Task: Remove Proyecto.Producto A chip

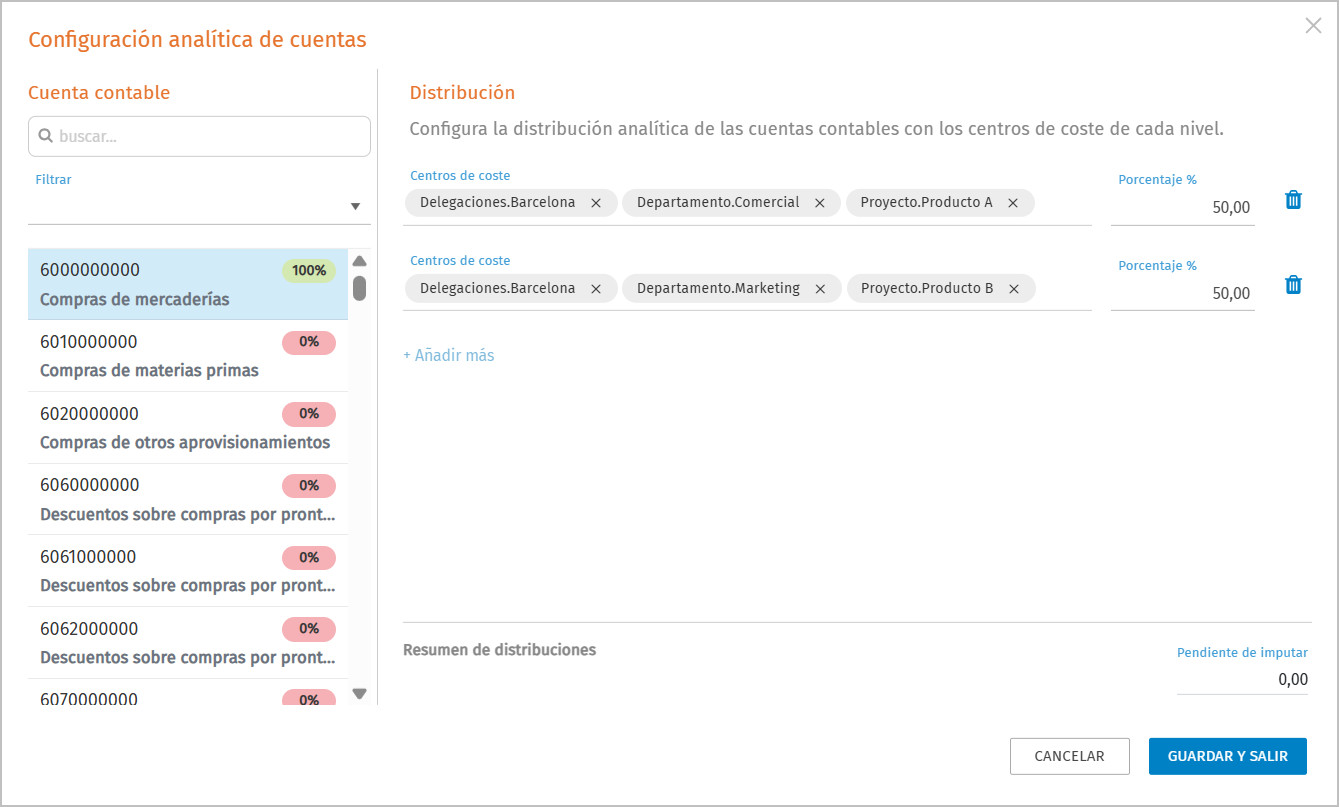Action: [1013, 203]
